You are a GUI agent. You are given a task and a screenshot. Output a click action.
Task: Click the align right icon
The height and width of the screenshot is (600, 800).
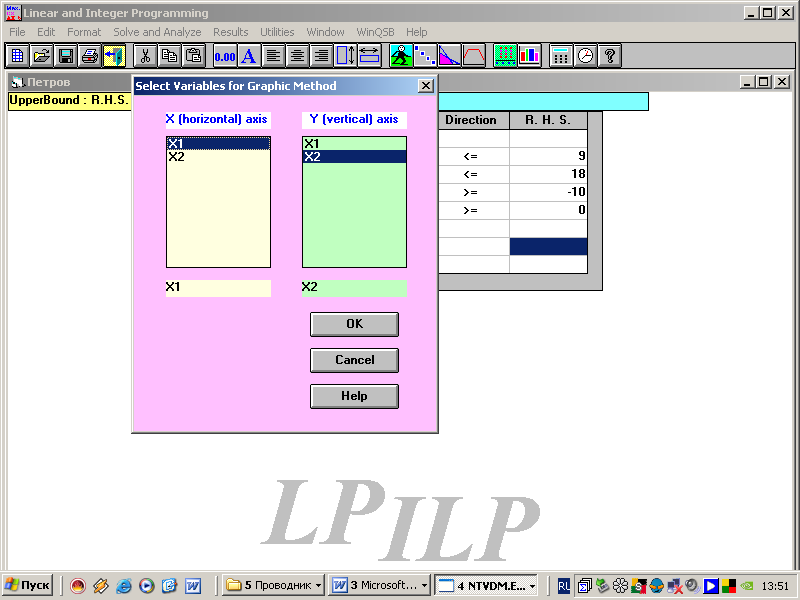[x=322, y=56]
